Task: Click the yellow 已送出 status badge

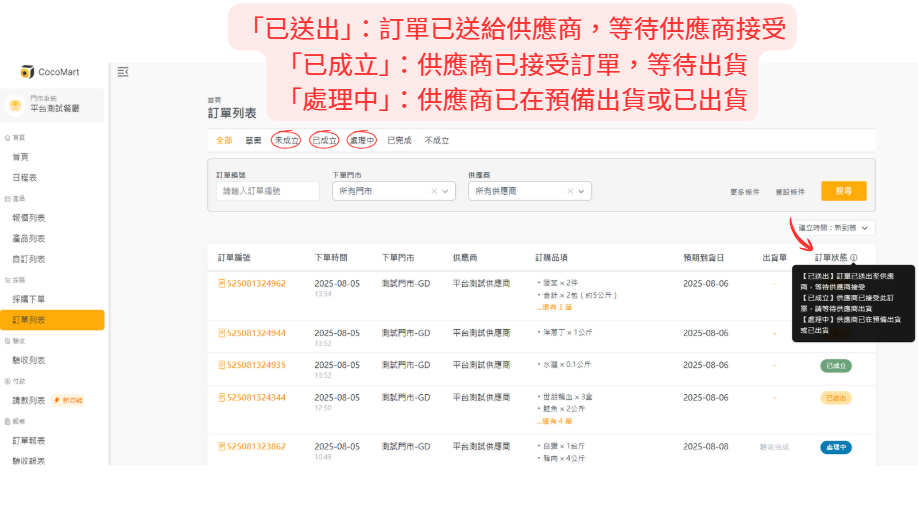Action: tap(835, 398)
